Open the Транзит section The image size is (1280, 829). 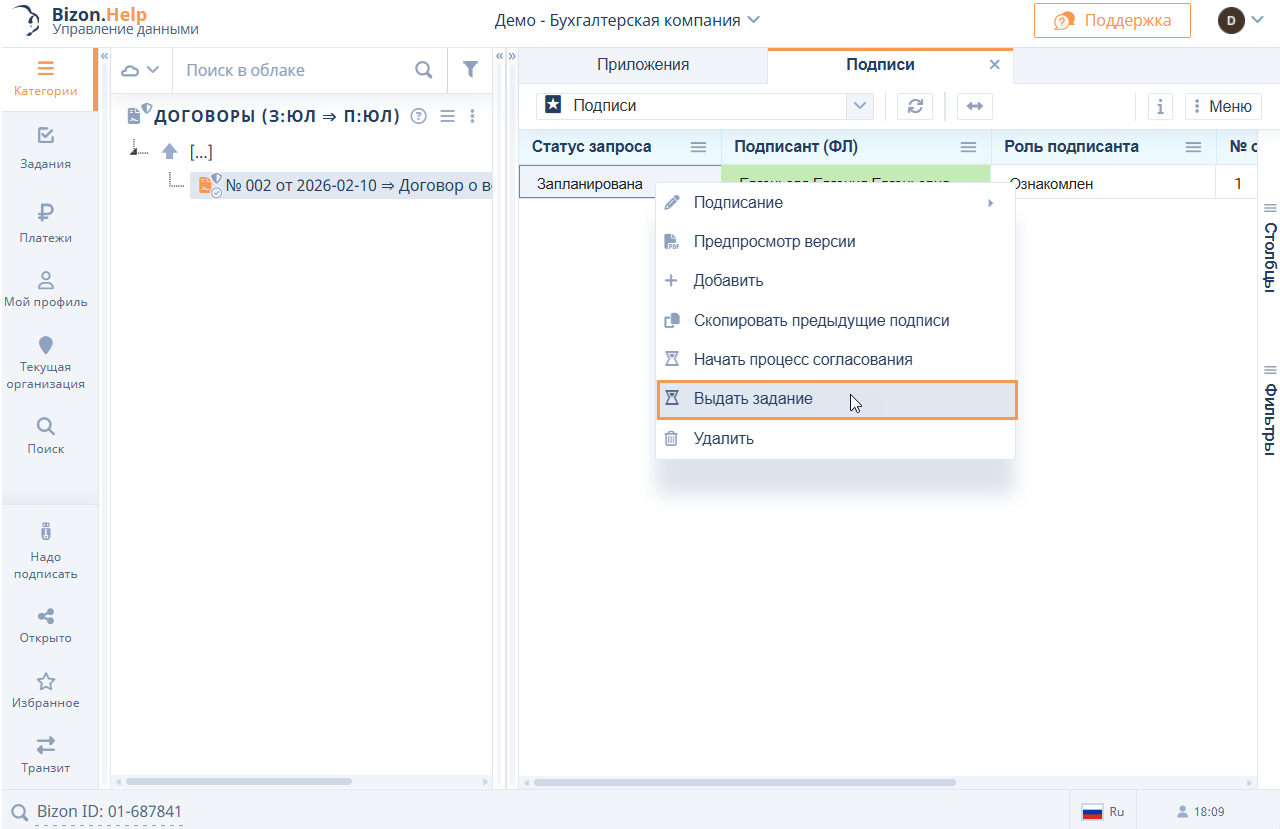click(45, 755)
